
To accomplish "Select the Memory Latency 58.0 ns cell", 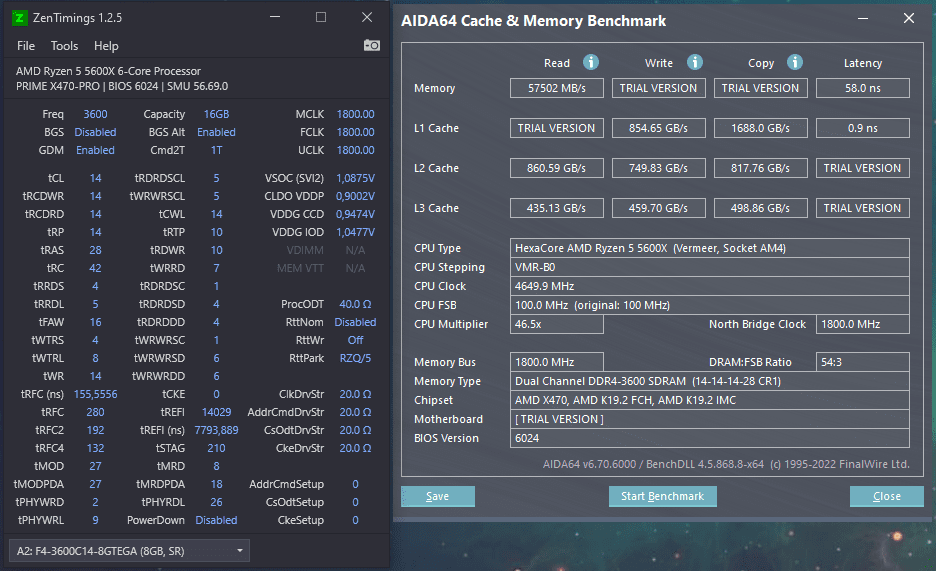I will pos(863,88).
